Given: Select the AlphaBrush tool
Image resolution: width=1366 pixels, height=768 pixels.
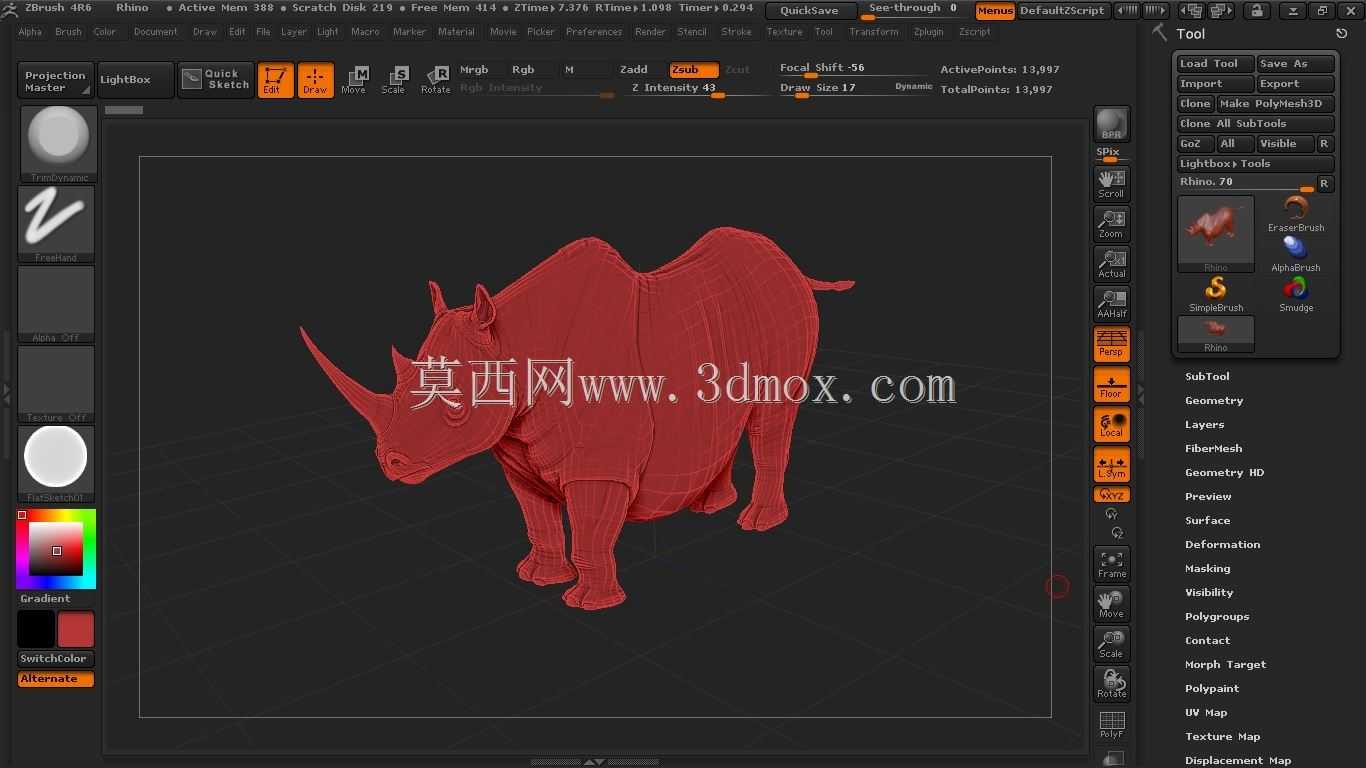Looking at the screenshot, I should pos(1296,254).
